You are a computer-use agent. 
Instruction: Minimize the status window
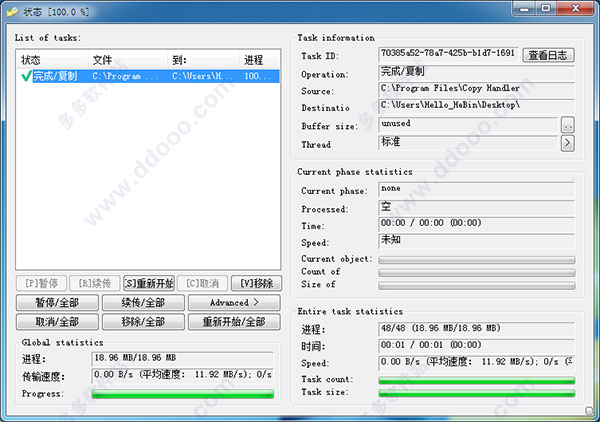[x=524, y=8]
